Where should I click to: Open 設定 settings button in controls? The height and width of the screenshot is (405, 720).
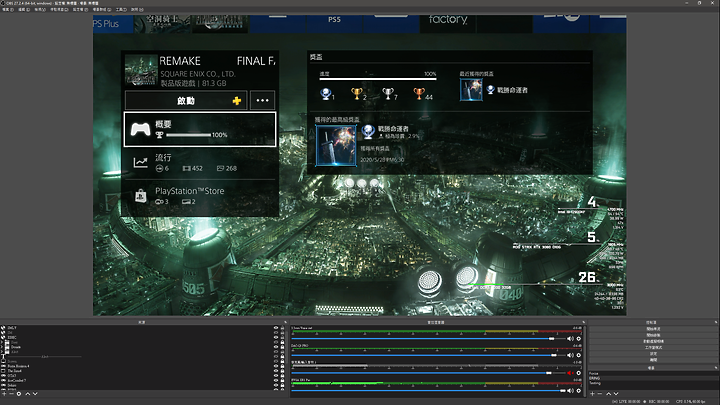click(653, 354)
